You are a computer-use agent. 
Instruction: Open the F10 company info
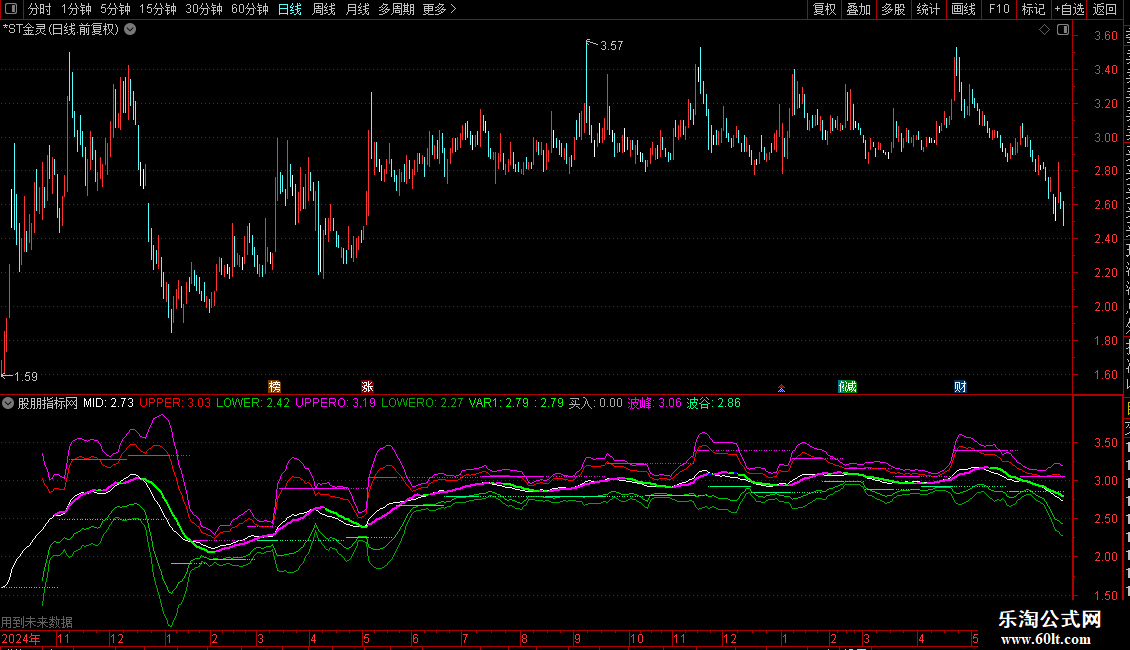(999, 9)
